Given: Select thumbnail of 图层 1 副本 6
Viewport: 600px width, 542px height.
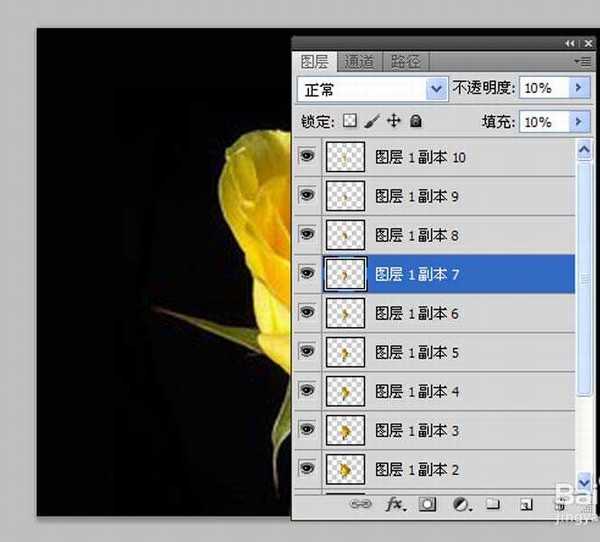Looking at the screenshot, I should click(345, 313).
